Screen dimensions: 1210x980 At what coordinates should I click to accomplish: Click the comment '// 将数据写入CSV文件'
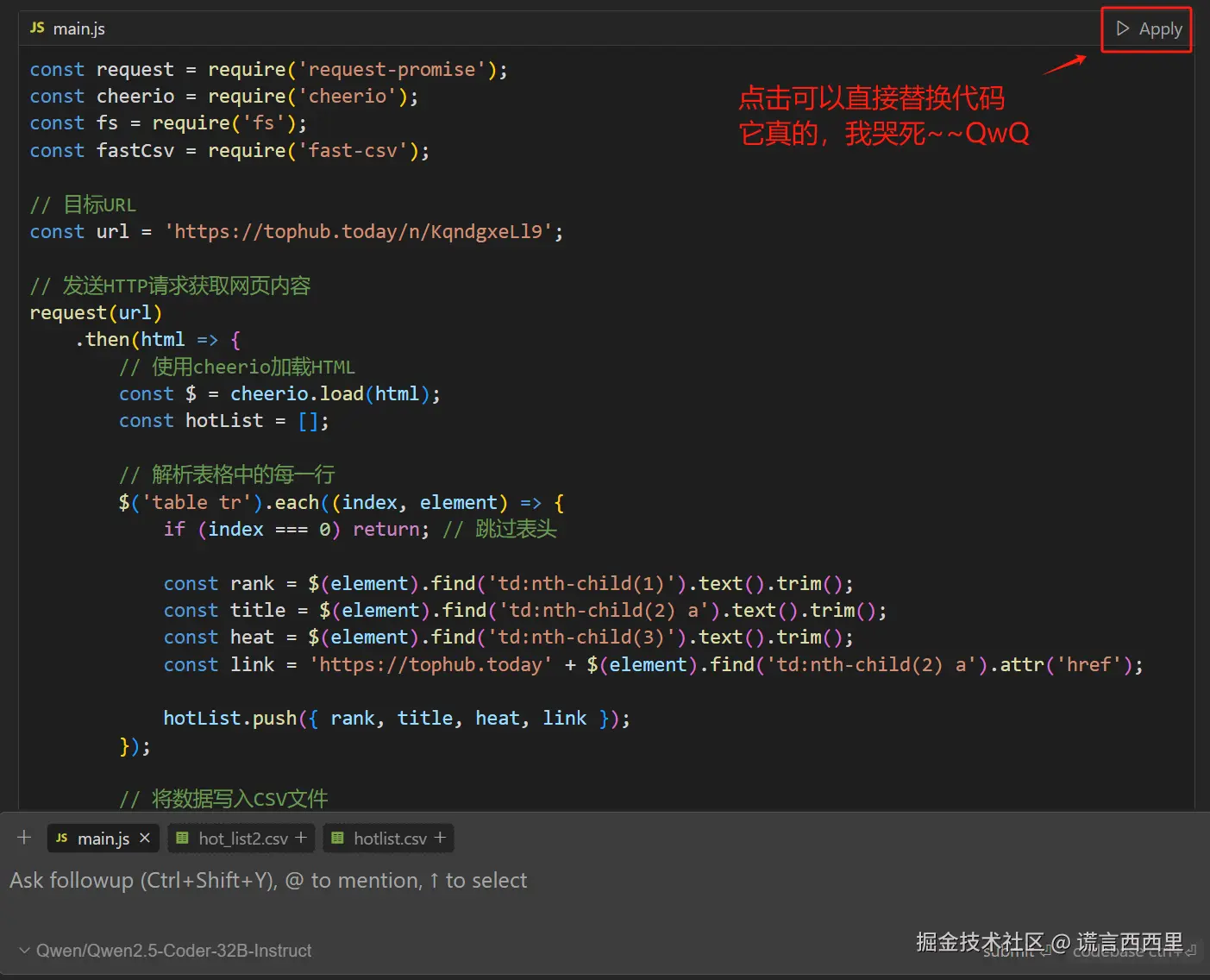223,799
